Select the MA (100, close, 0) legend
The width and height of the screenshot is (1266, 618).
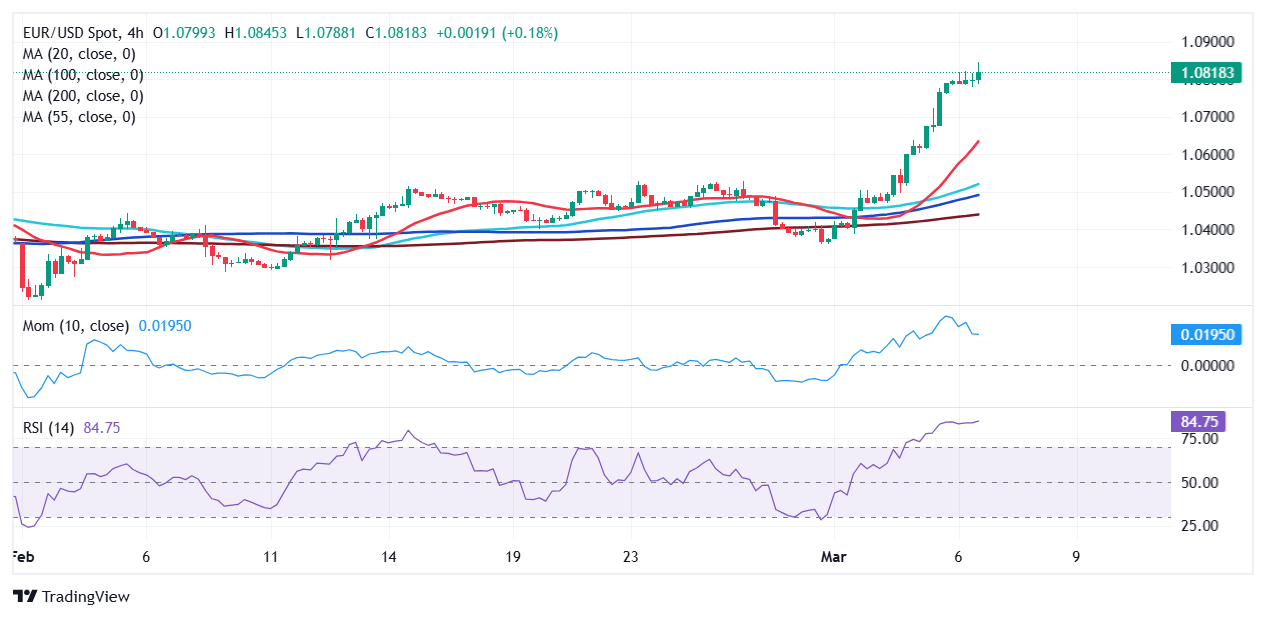coord(83,75)
